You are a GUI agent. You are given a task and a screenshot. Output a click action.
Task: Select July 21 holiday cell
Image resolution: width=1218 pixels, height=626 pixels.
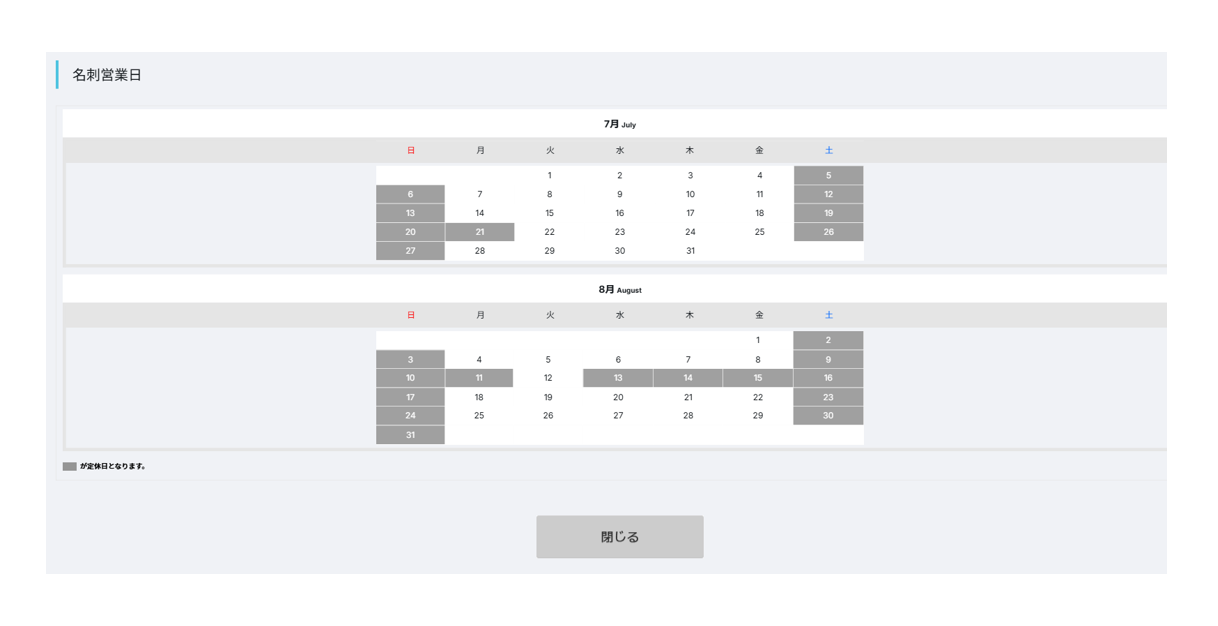[x=480, y=232]
